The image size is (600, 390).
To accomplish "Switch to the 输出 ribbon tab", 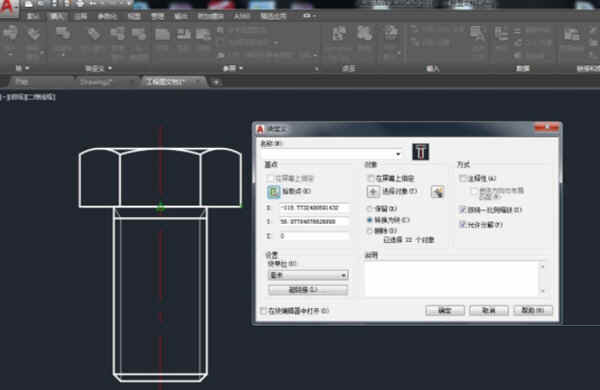I will (x=181, y=16).
